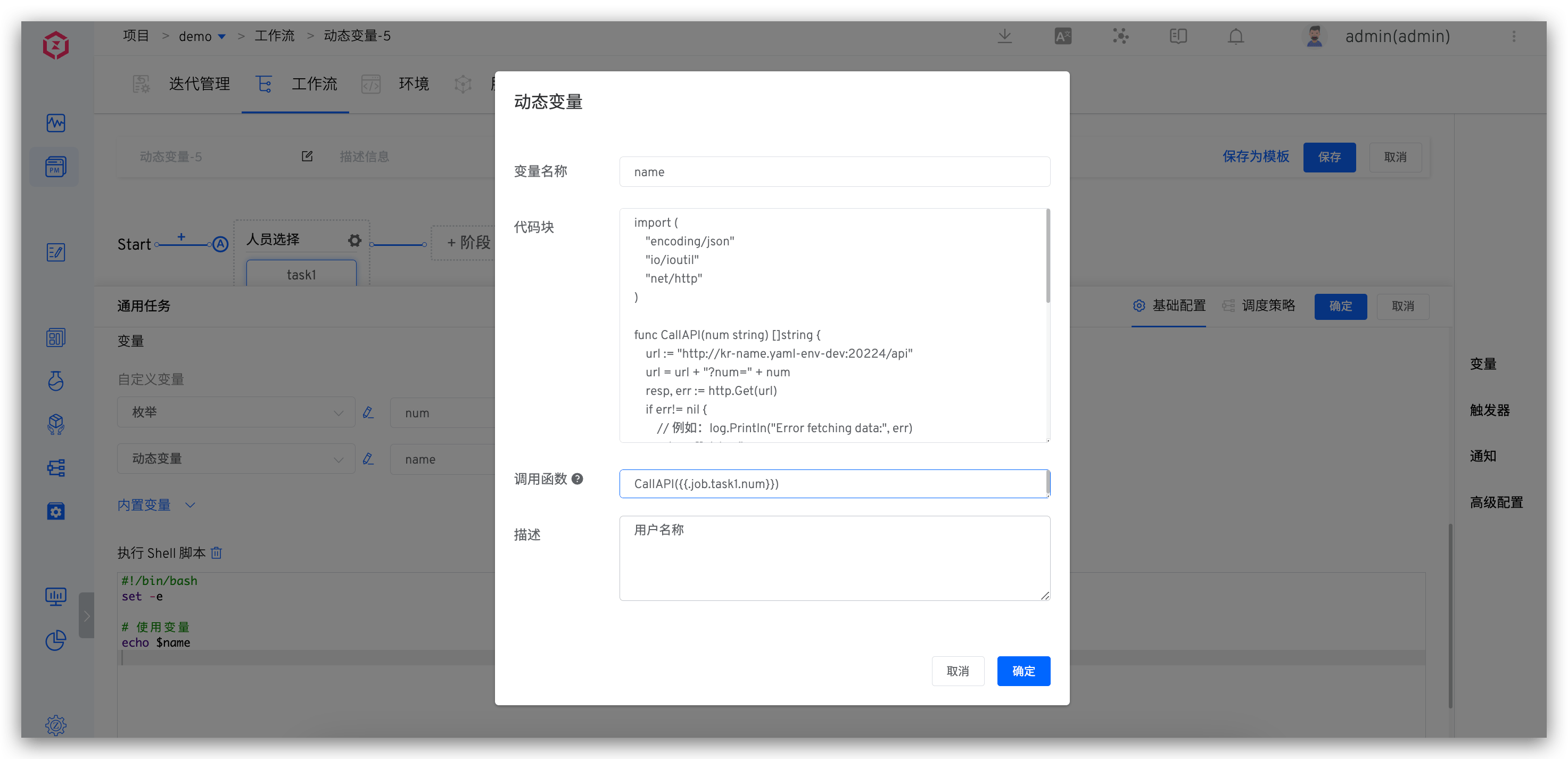Click the notification bell icon
The height and width of the screenshot is (759, 1568).
click(1235, 37)
